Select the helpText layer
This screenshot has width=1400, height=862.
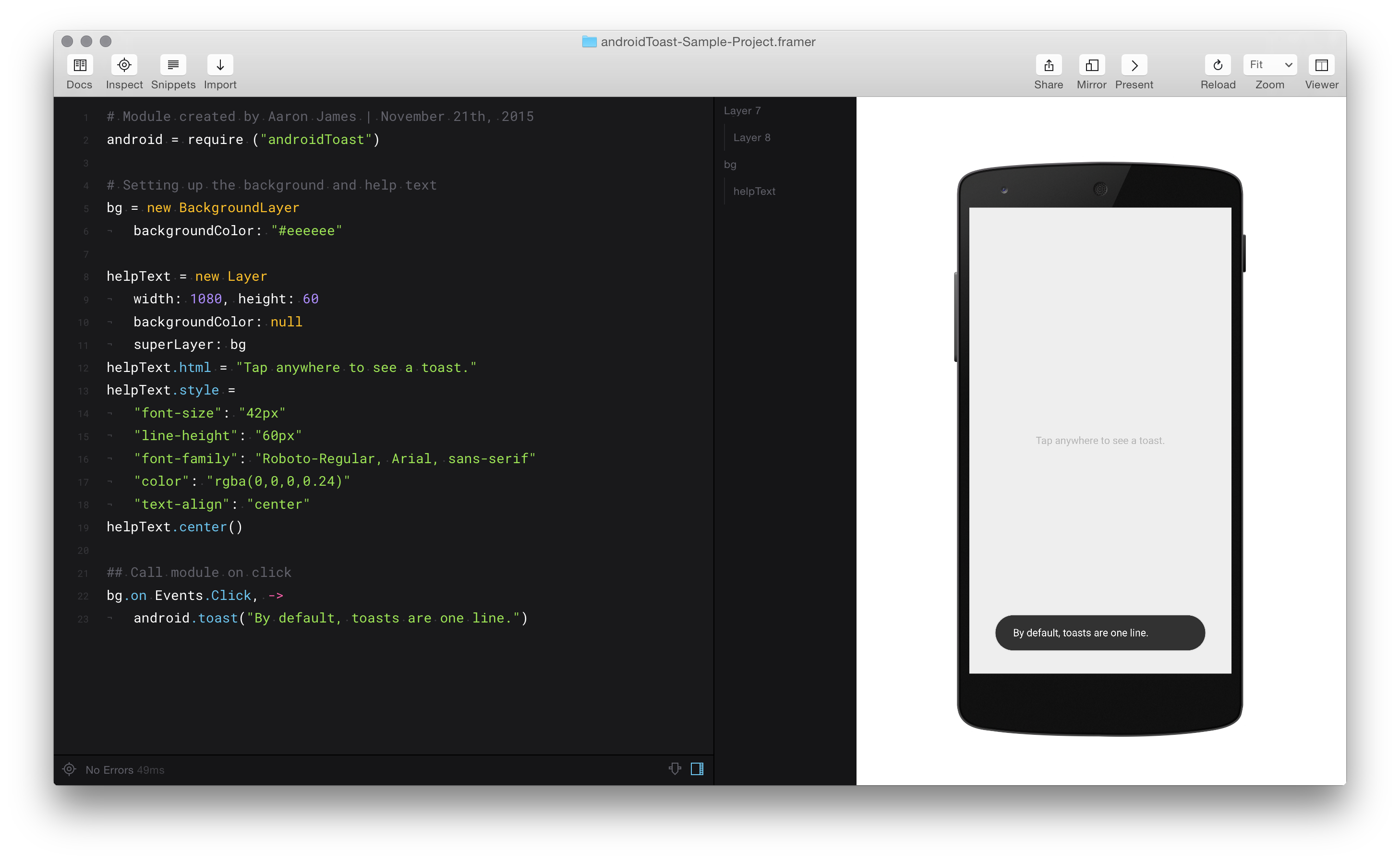coord(754,192)
